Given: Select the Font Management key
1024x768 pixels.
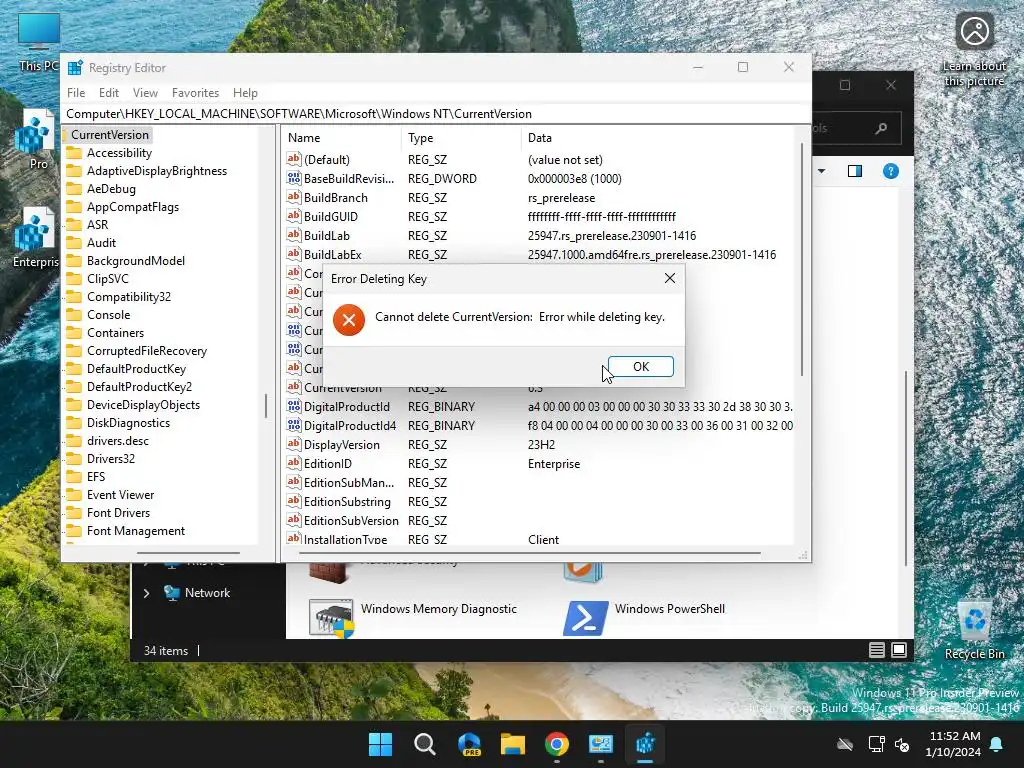Looking at the screenshot, I should click(x=136, y=531).
